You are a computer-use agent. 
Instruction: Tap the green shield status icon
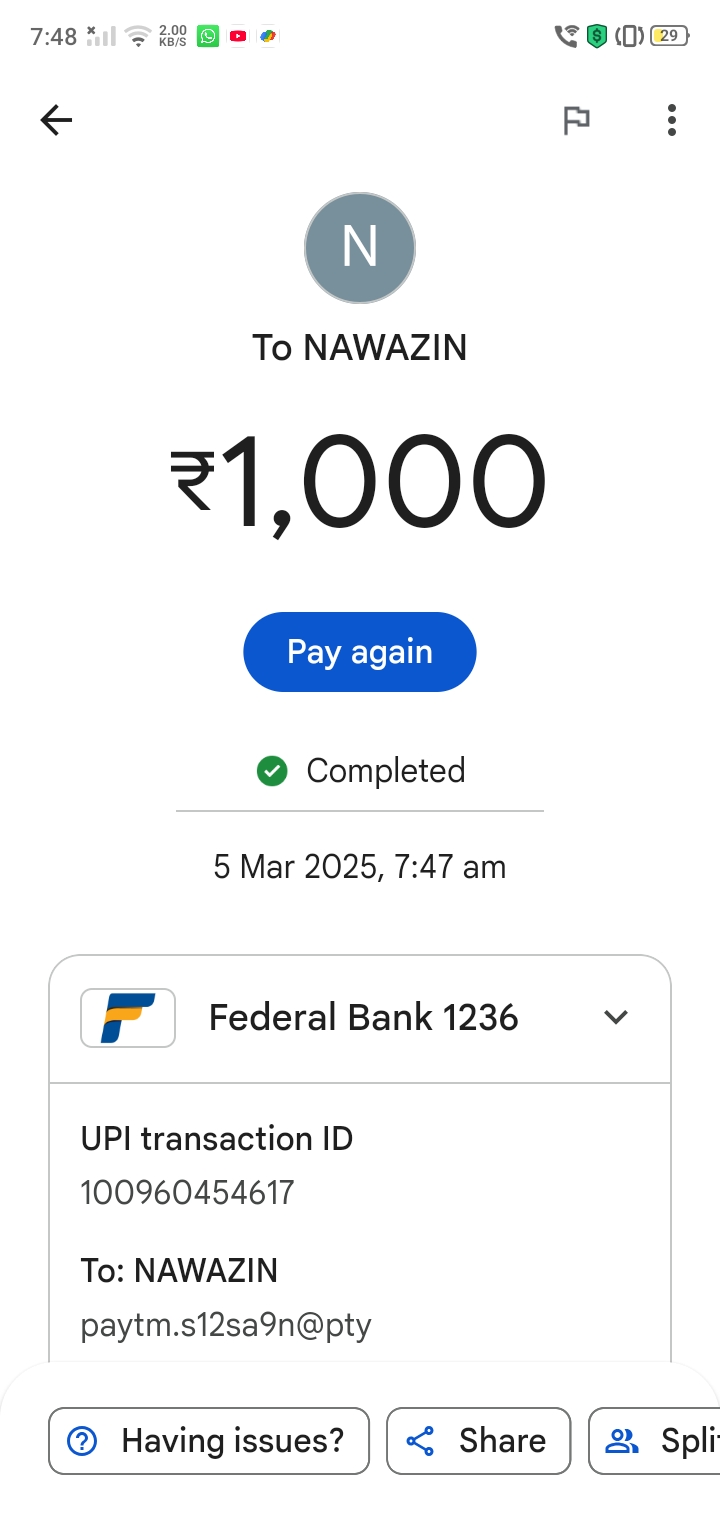(597, 37)
